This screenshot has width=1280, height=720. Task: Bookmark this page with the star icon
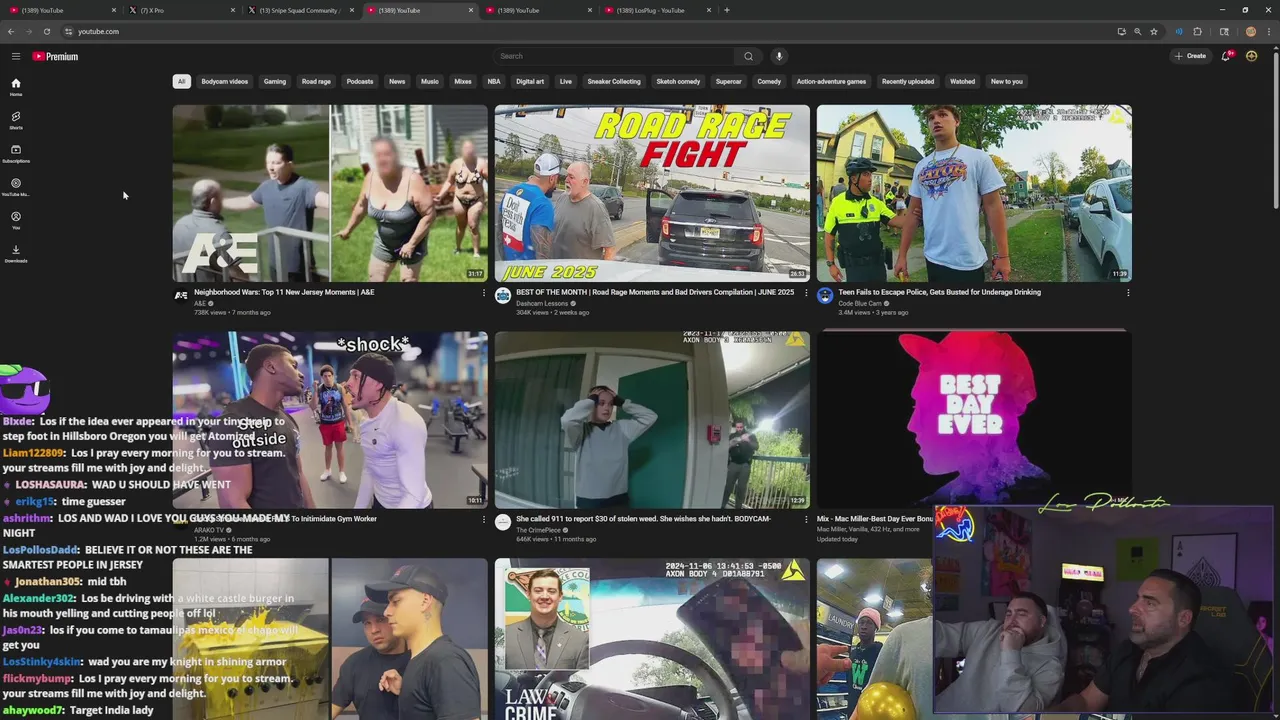click(x=1154, y=31)
